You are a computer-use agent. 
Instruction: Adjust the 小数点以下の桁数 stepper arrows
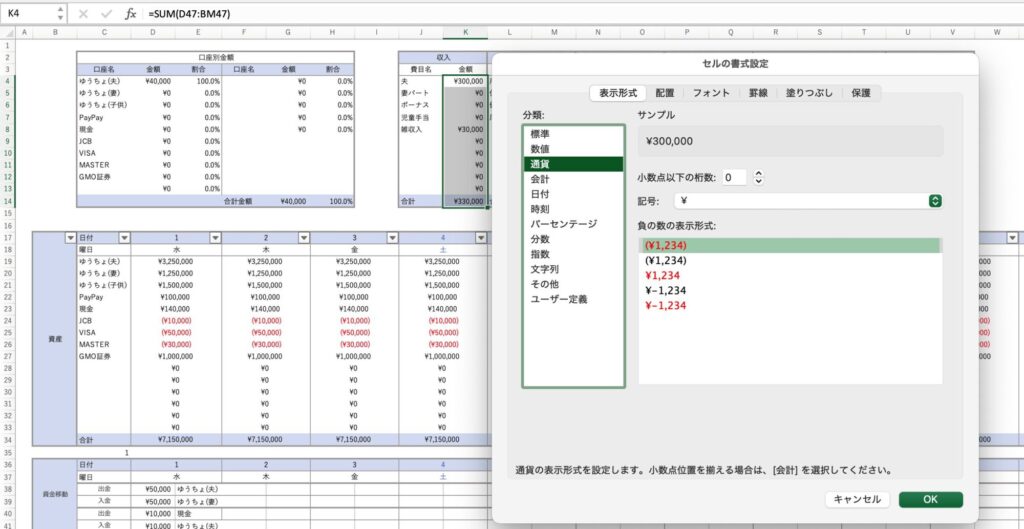(x=758, y=177)
